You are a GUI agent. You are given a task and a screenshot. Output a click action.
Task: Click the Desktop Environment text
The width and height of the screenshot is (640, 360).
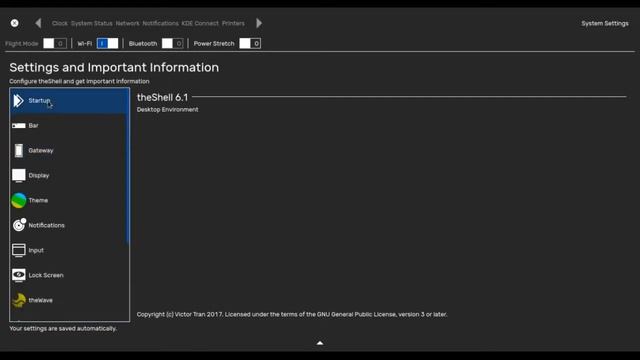click(167, 110)
